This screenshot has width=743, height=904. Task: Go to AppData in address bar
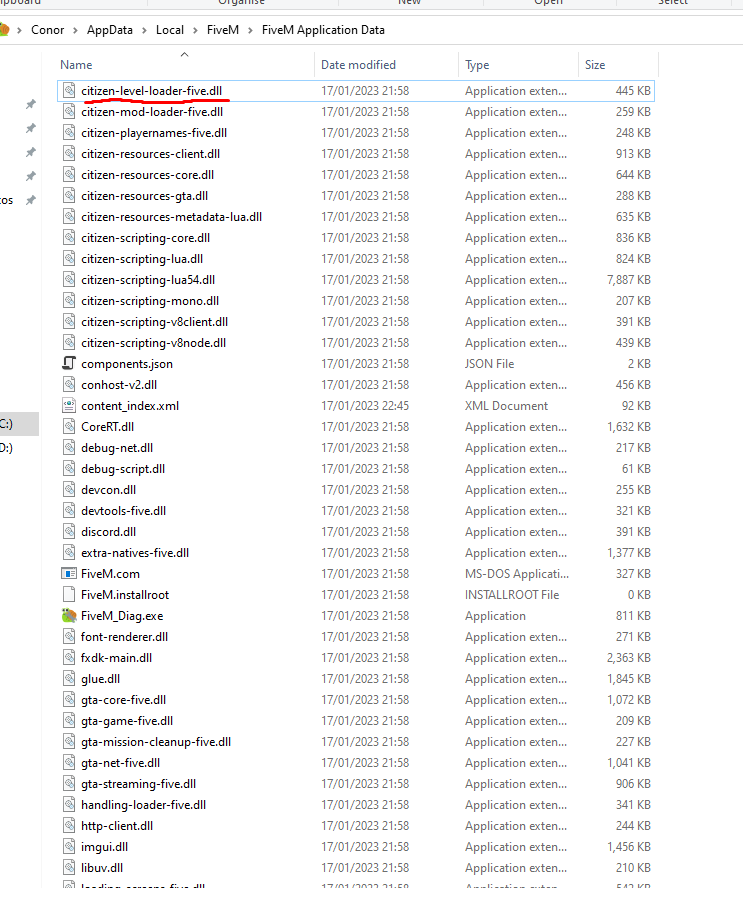[x=110, y=30]
